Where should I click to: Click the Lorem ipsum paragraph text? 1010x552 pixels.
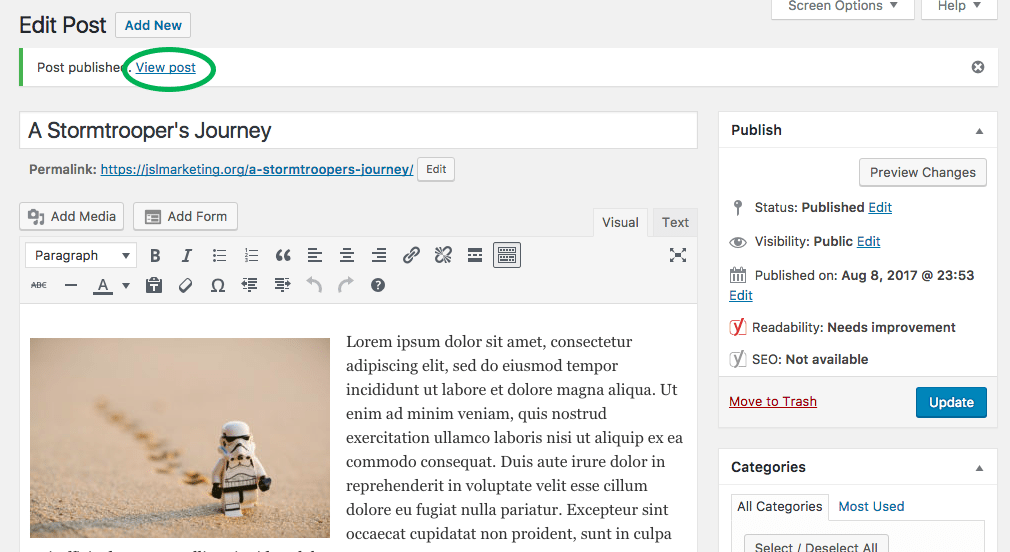[515, 438]
